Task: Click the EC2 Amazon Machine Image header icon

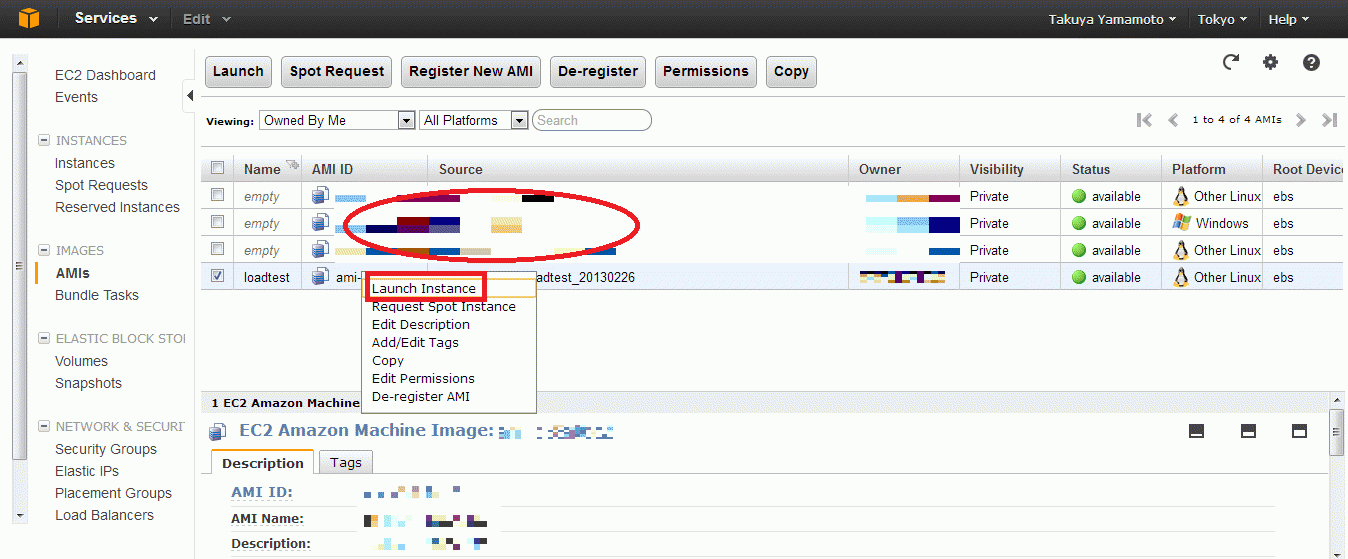Action: (x=218, y=432)
